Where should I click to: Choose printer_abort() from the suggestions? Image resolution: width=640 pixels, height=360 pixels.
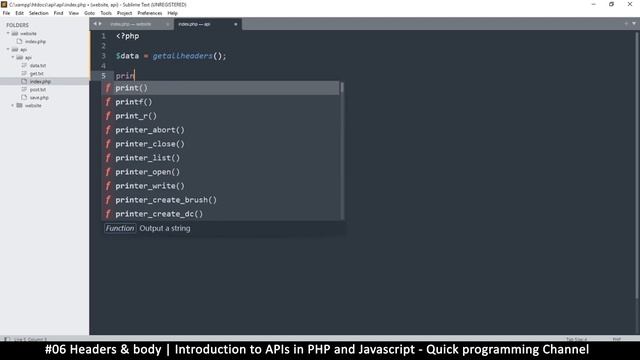pyautogui.click(x=220, y=130)
